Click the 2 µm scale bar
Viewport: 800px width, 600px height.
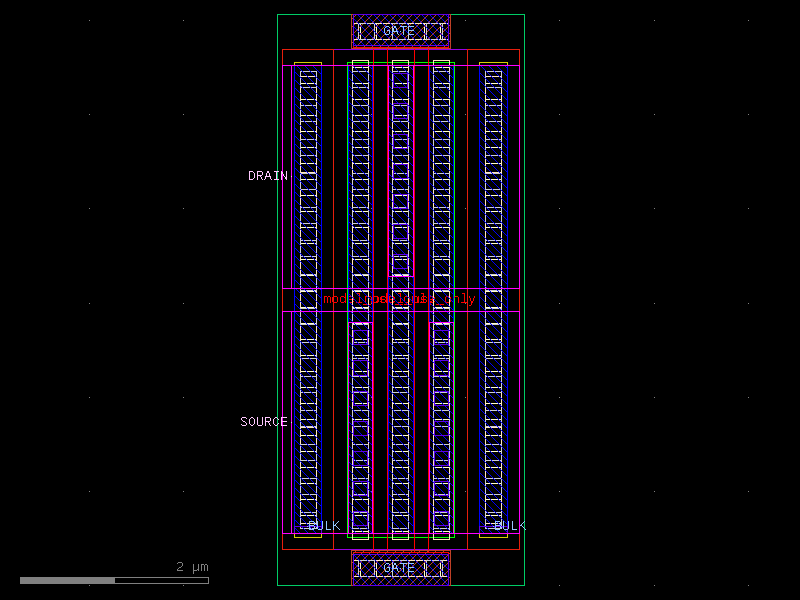pos(115,579)
